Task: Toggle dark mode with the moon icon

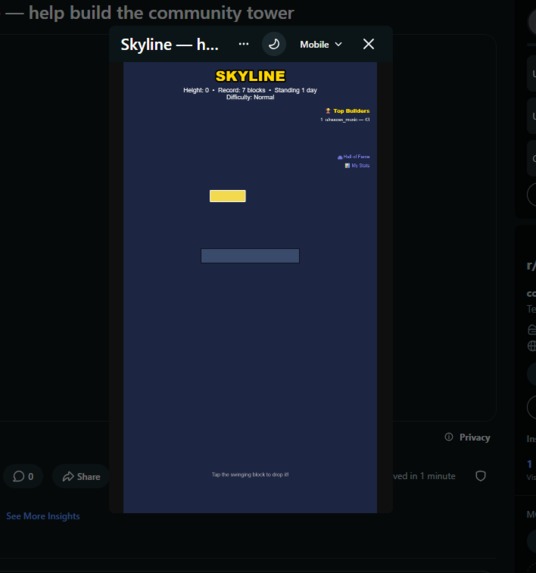Action: (274, 44)
